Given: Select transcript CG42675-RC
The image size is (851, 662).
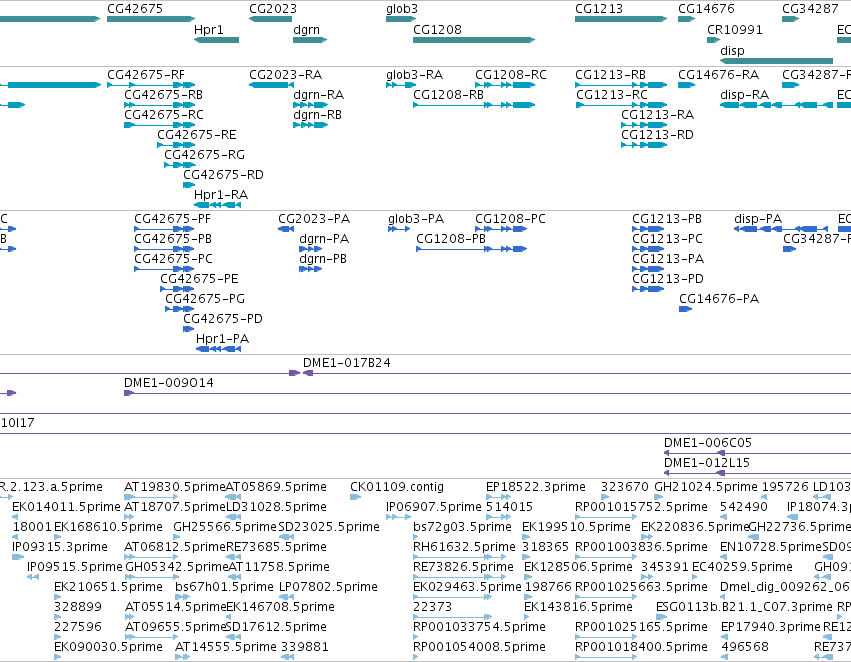Looking at the screenshot, I should (x=164, y=115).
